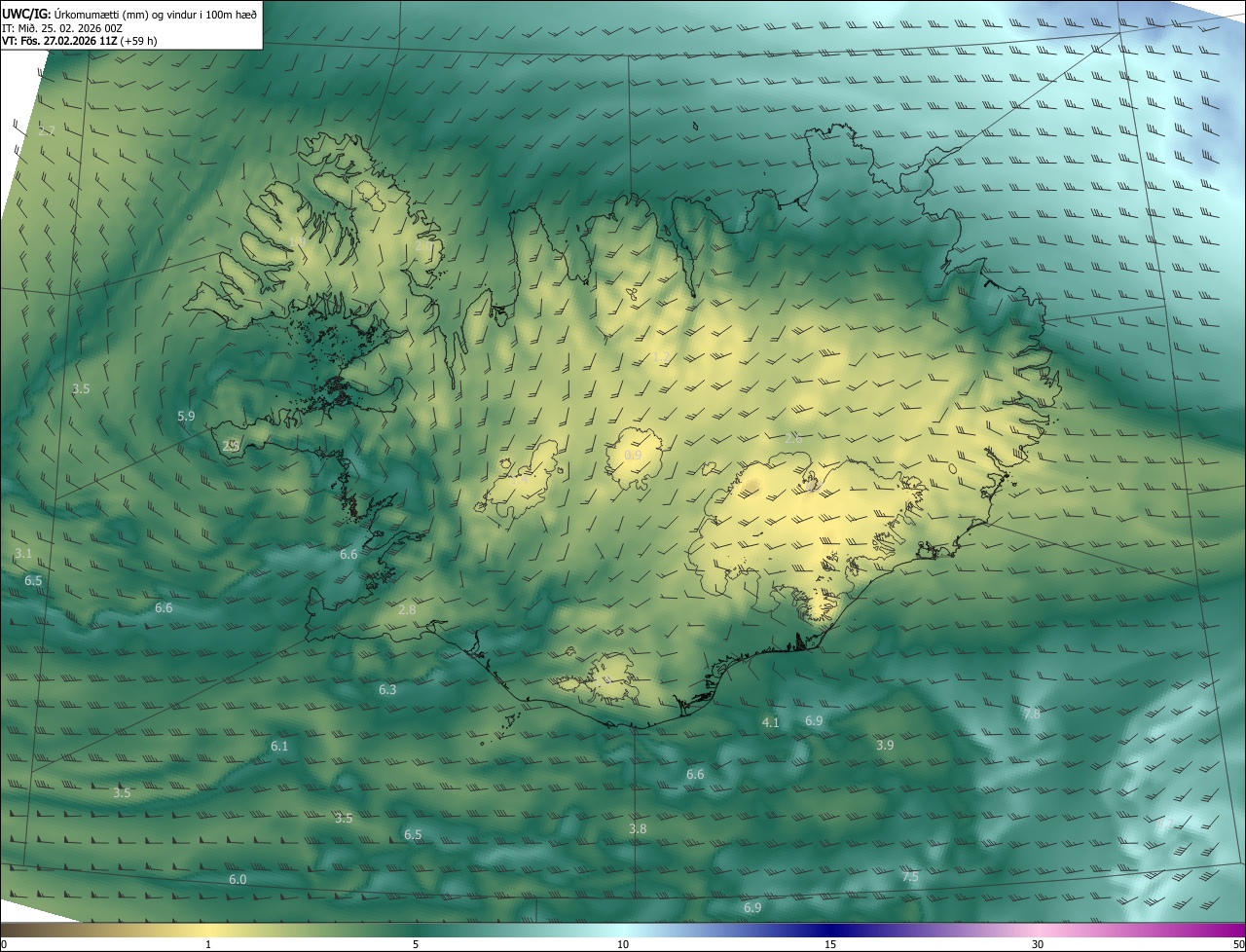Image resolution: width=1246 pixels, height=952 pixels.
Task: Select the 'VT: Fös. 27.02.2026 11Z' line
Action: [60, 41]
